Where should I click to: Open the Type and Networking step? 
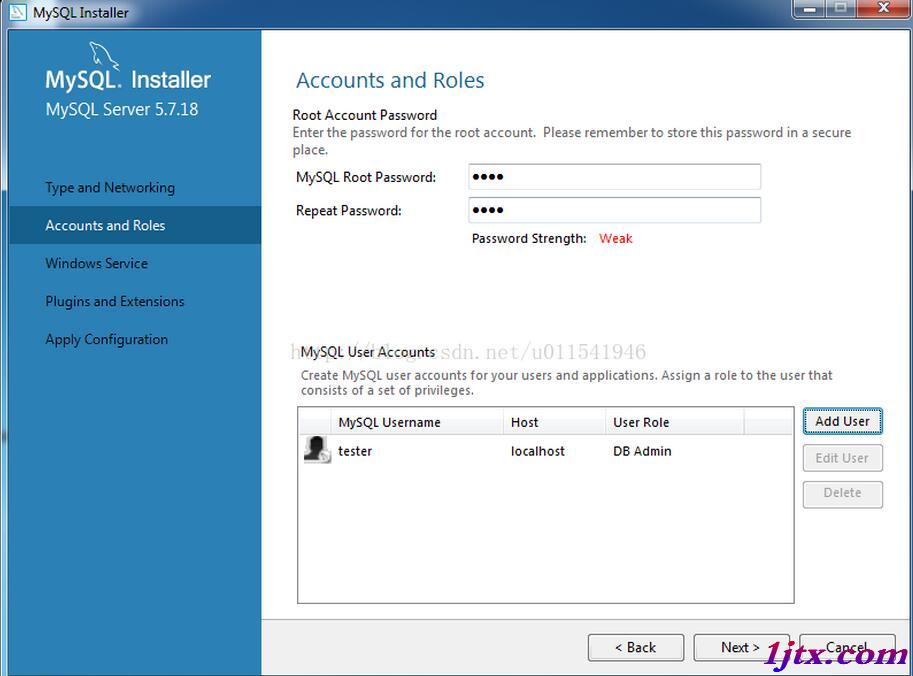click(110, 187)
